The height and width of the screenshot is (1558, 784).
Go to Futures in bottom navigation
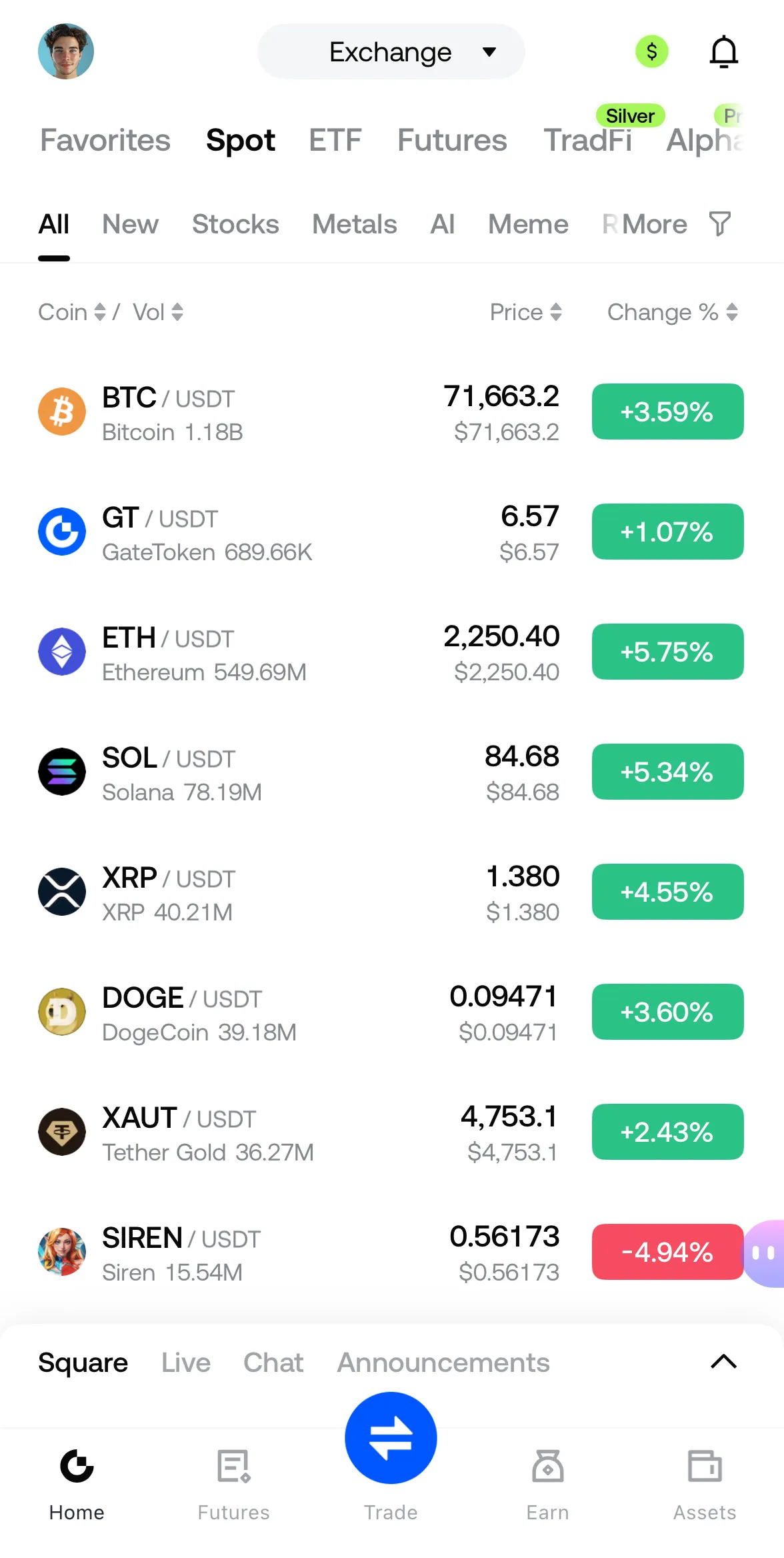(x=233, y=1481)
